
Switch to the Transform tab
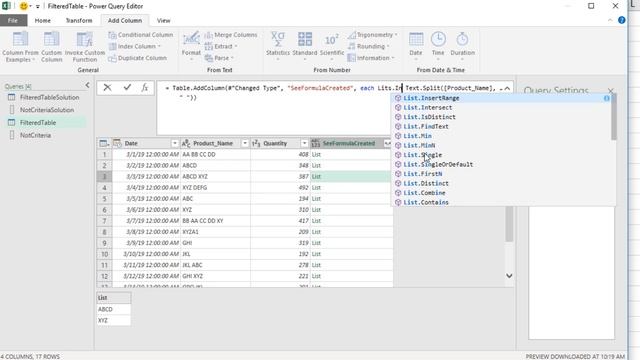click(x=79, y=20)
